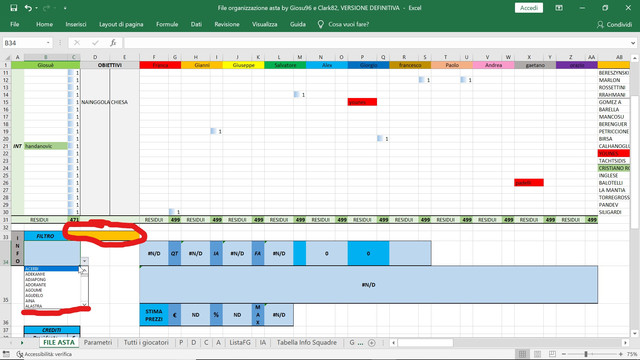Click the 'Cosa vuoi fare?' search box
Viewport: 640px width, 360px height.
tap(349, 24)
